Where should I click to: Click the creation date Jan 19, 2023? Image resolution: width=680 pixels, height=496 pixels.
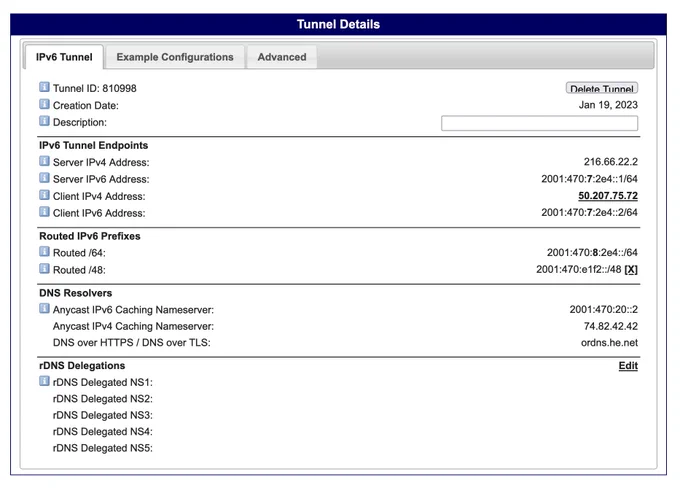[608, 105]
